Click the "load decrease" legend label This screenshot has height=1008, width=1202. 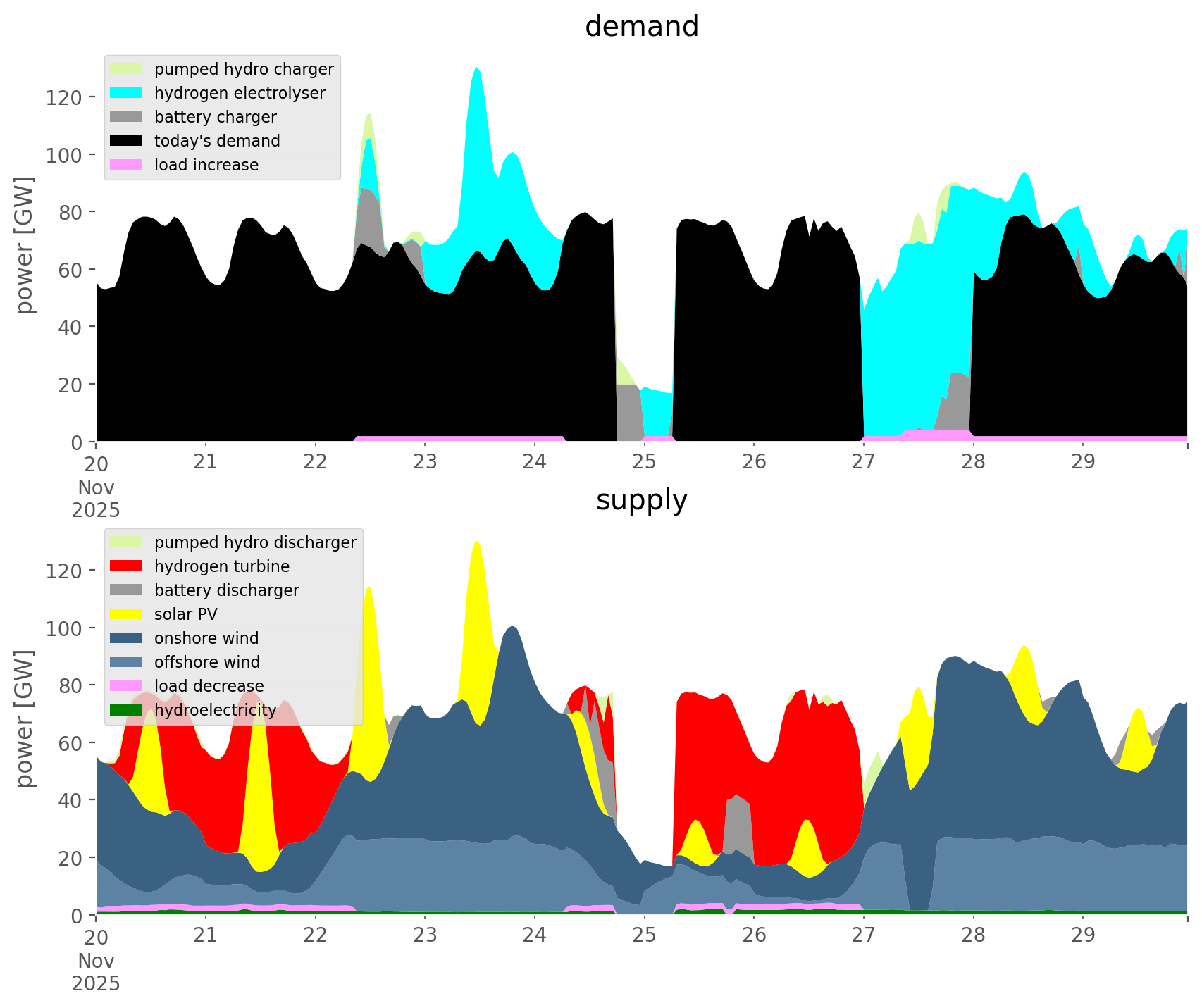pyautogui.click(x=209, y=686)
